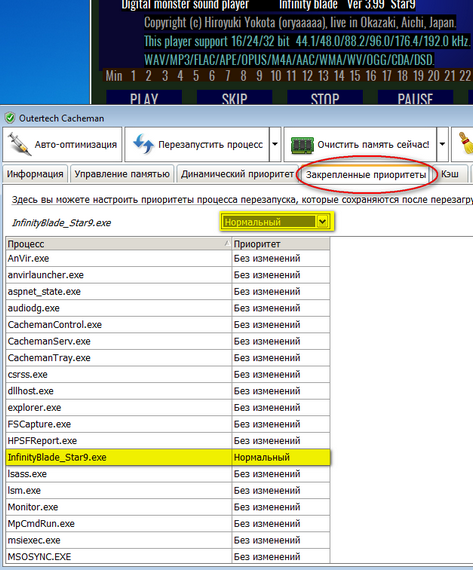The width and height of the screenshot is (473, 570).
Task: Click Без изменений priority cell for AnVir.exe
Action: (281, 258)
